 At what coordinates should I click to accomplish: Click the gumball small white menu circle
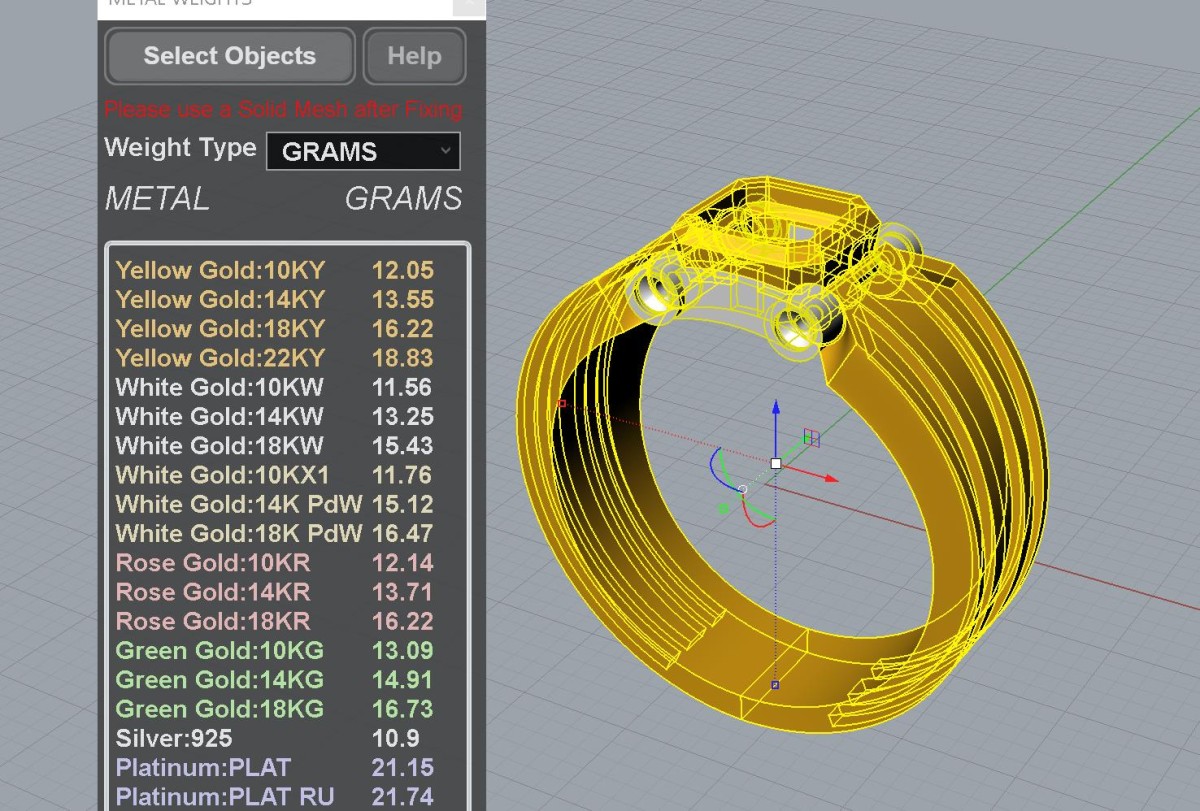tap(742, 490)
